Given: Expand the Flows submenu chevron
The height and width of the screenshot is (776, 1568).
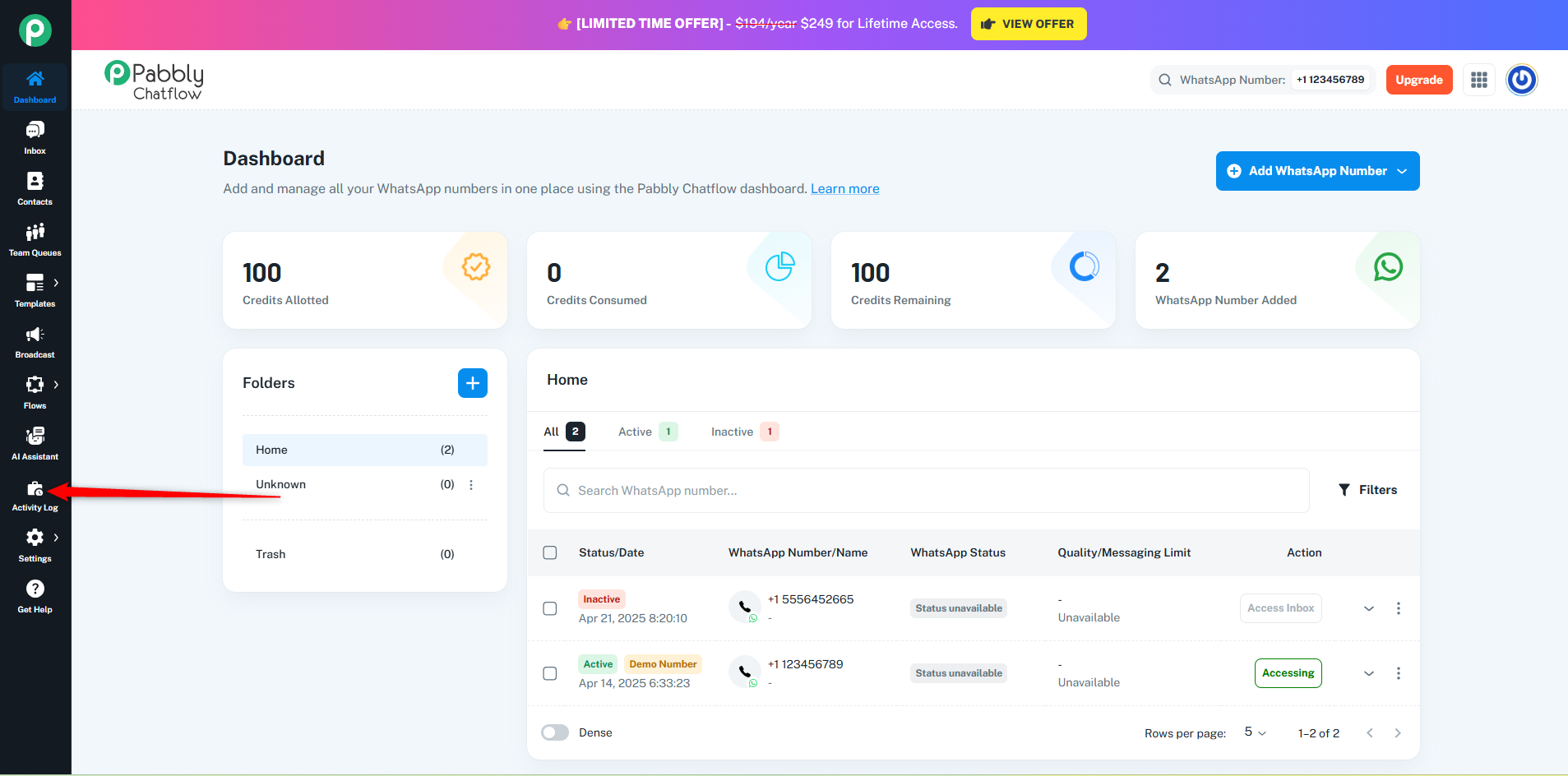Looking at the screenshot, I should point(56,385).
